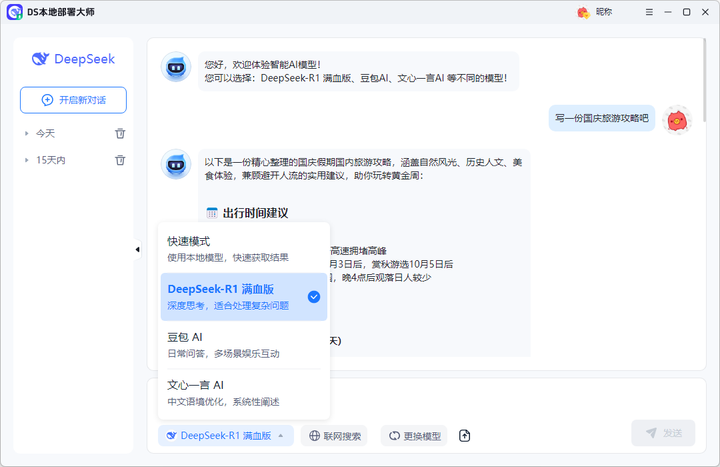Screen dimensions: 720x467
Task: Close the DeepSeek-R1 满血版 model dropdown
Action: (225, 435)
